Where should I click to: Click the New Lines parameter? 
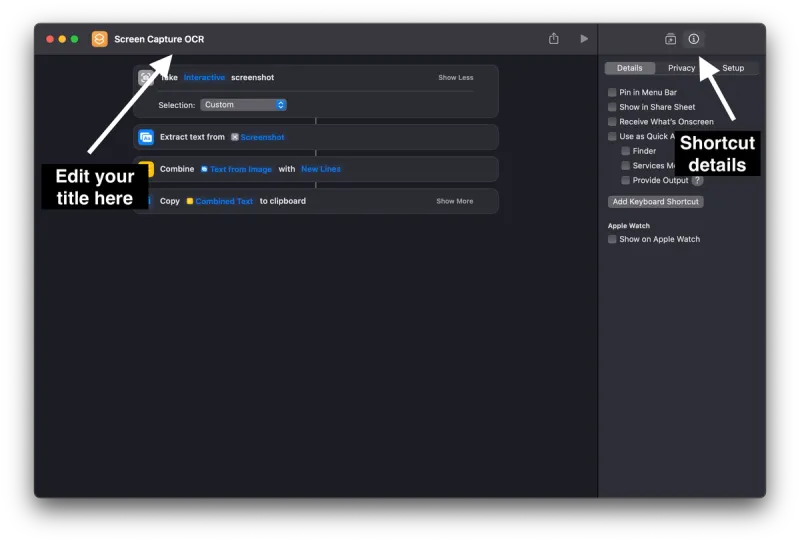[320, 169]
